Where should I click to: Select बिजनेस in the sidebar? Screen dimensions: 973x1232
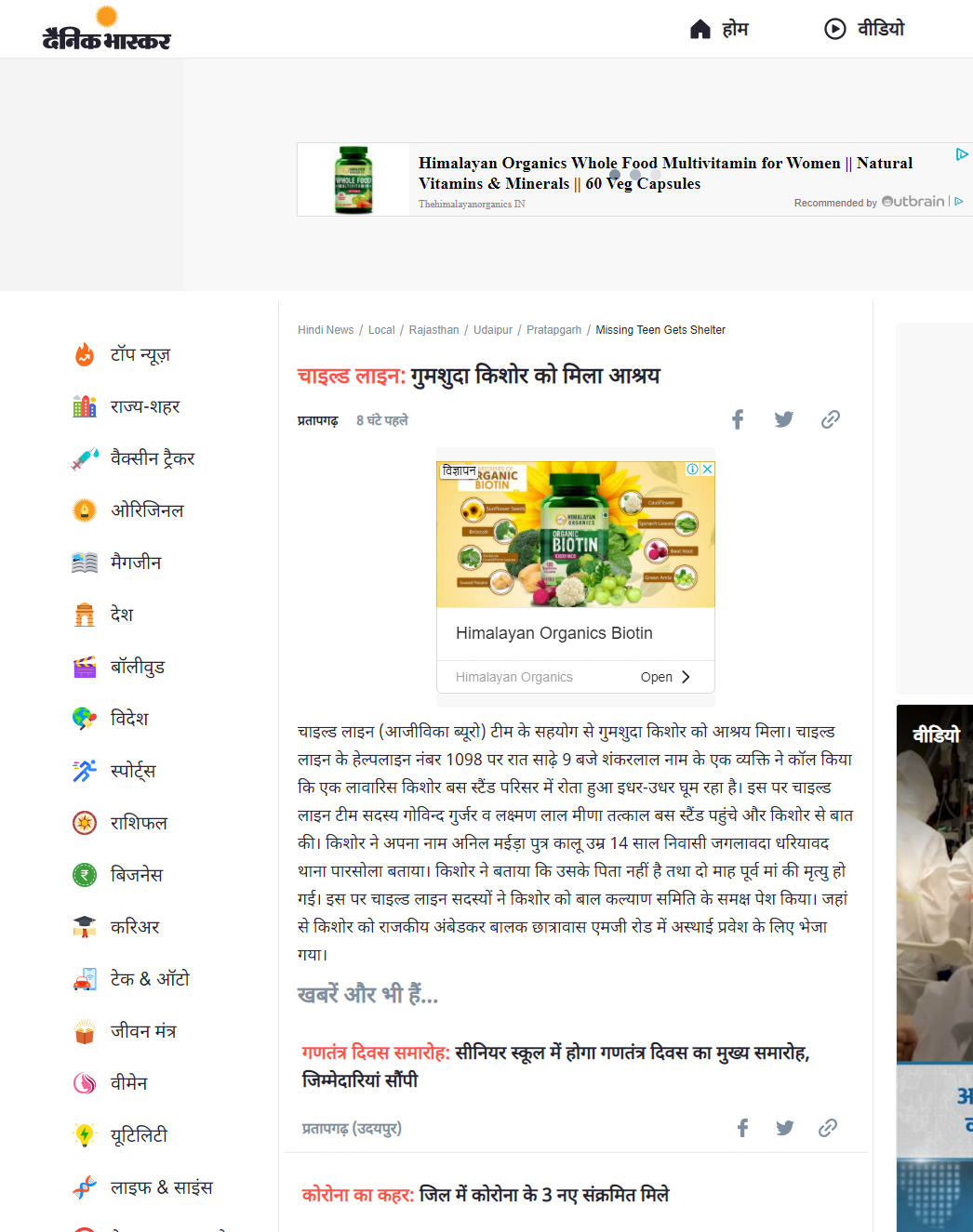137,875
